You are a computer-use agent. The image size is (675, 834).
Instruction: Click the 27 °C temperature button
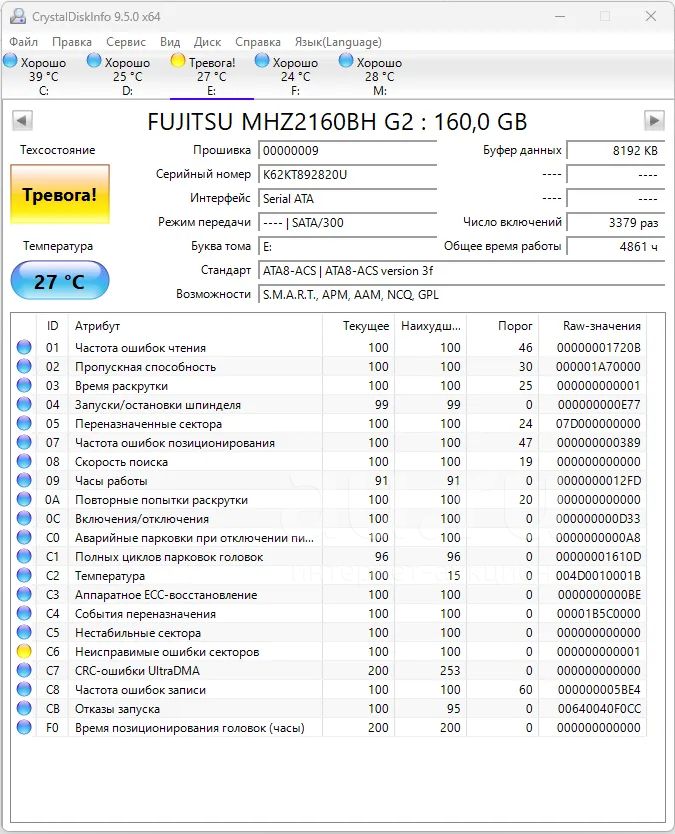click(x=60, y=281)
